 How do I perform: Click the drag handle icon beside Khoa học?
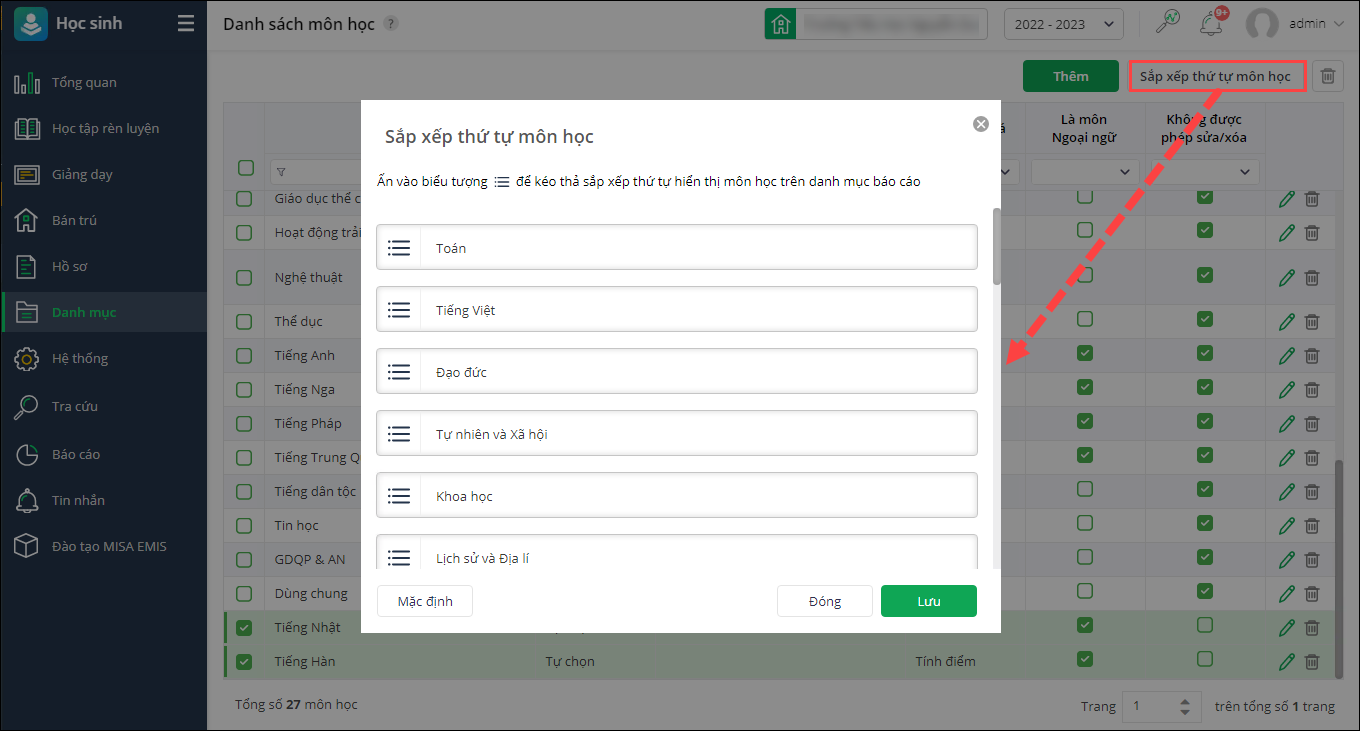(x=399, y=496)
